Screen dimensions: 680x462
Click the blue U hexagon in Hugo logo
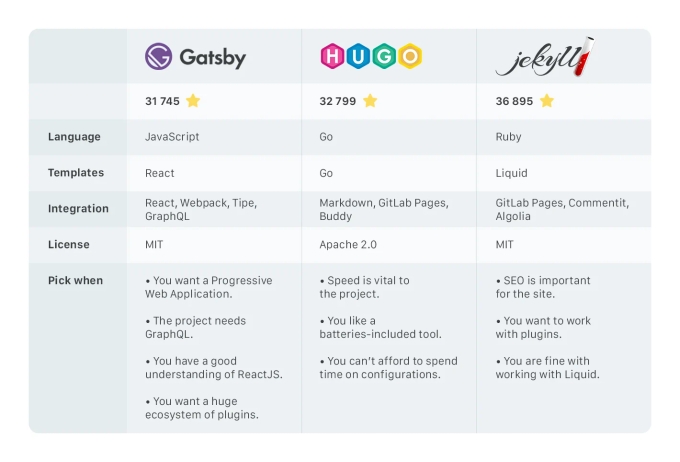coord(358,56)
